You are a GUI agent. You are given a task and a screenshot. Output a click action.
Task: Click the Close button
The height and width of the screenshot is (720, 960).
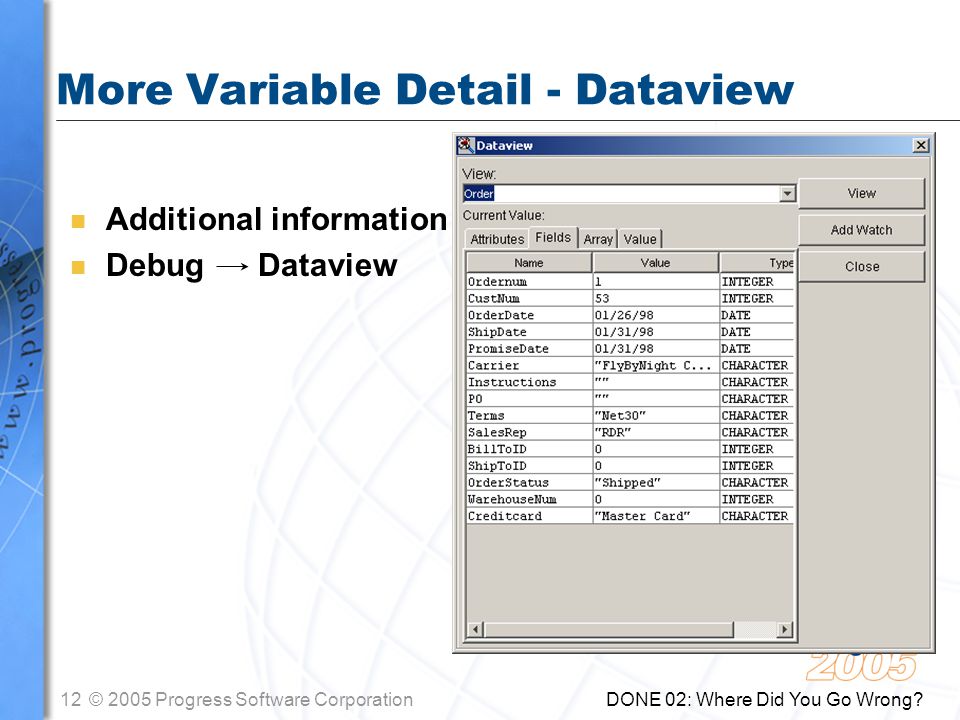(861, 267)
